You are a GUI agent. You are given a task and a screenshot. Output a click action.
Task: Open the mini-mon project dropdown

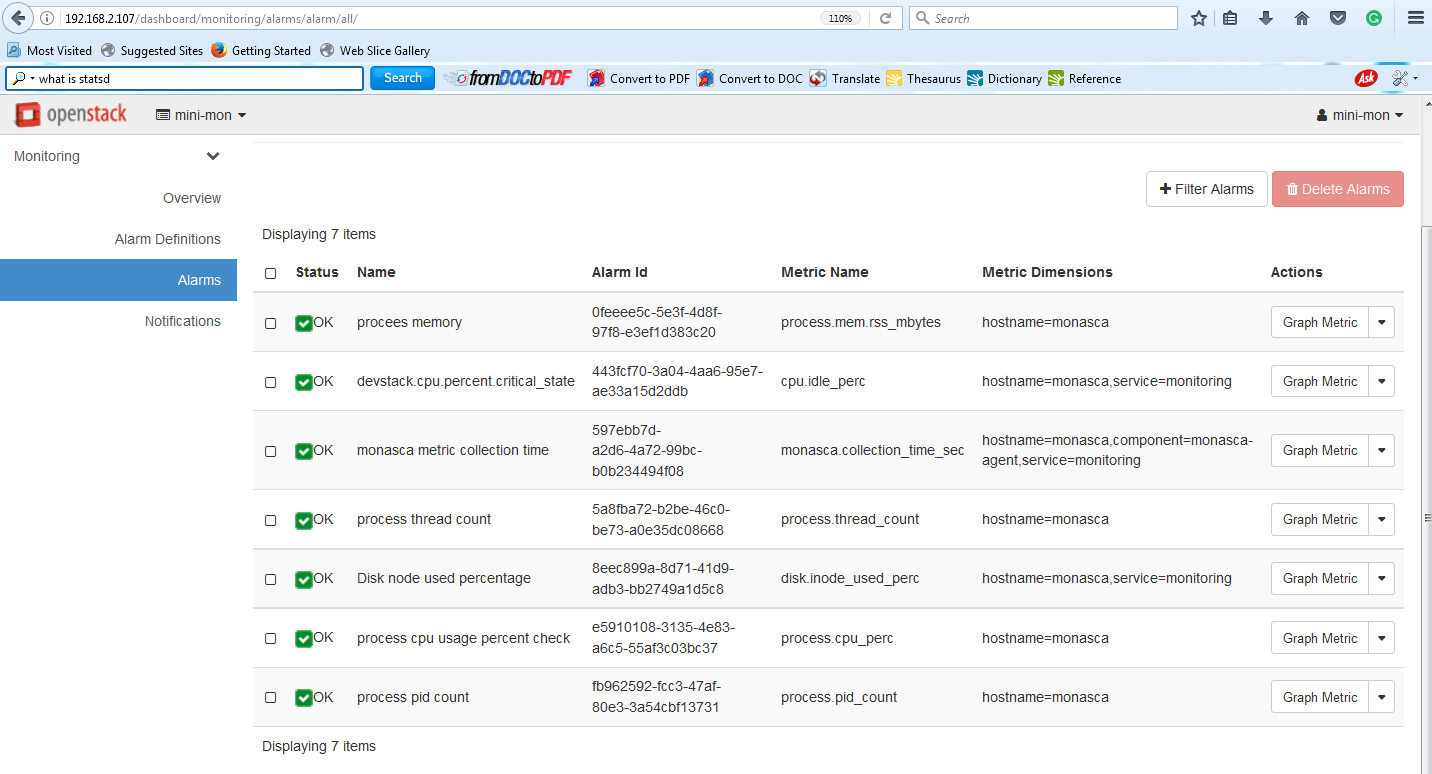[201, 115]
